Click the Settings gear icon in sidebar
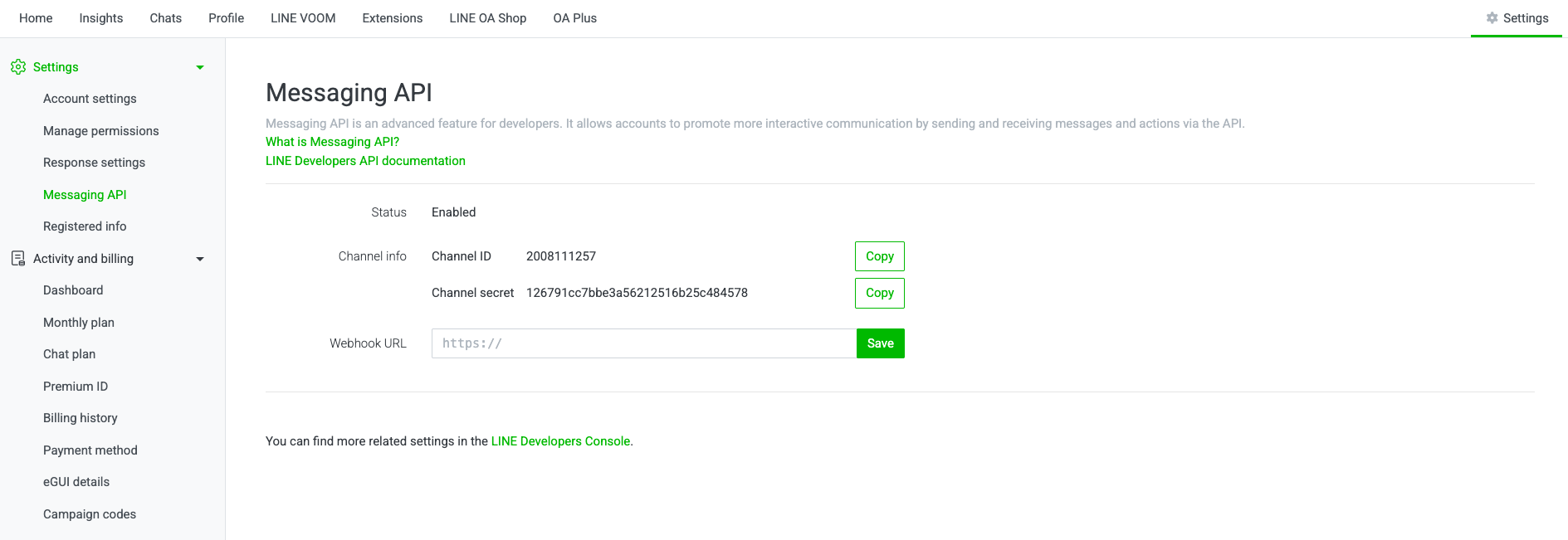Image resolution: width=1568 pixels, height=540 pixels. click(18, 67)
